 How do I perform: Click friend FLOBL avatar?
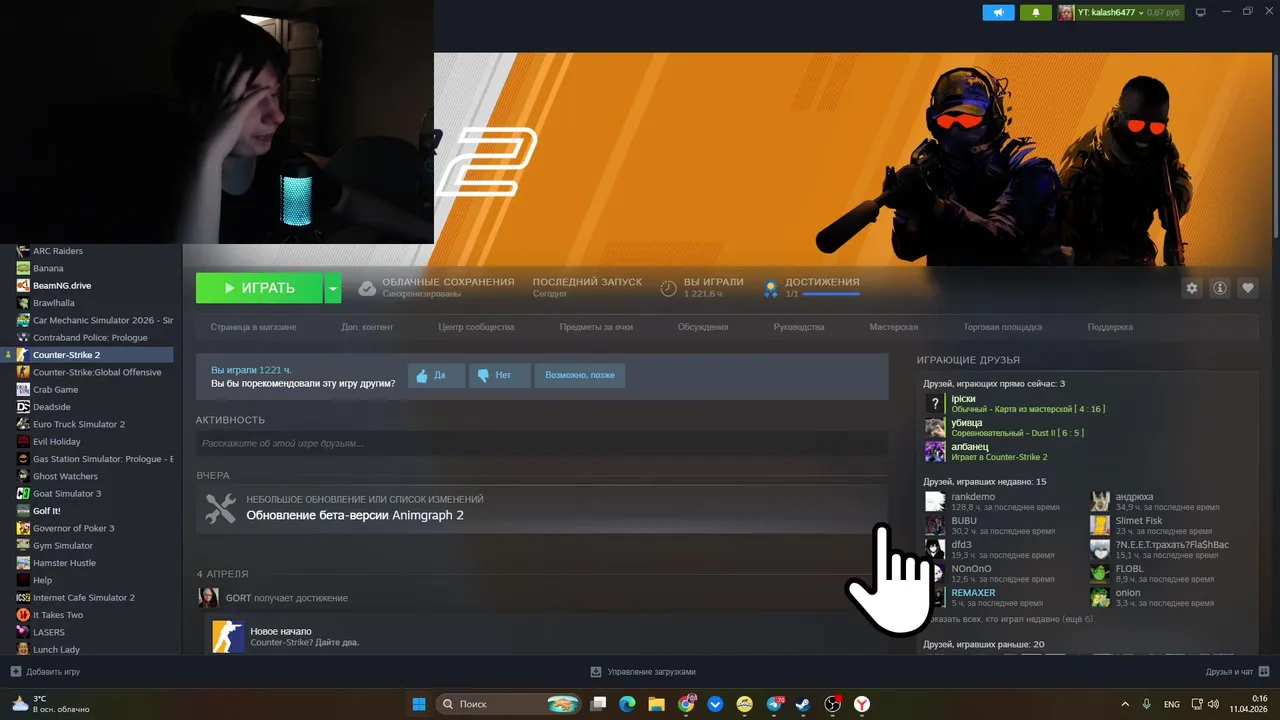[x=1100, y=573]
